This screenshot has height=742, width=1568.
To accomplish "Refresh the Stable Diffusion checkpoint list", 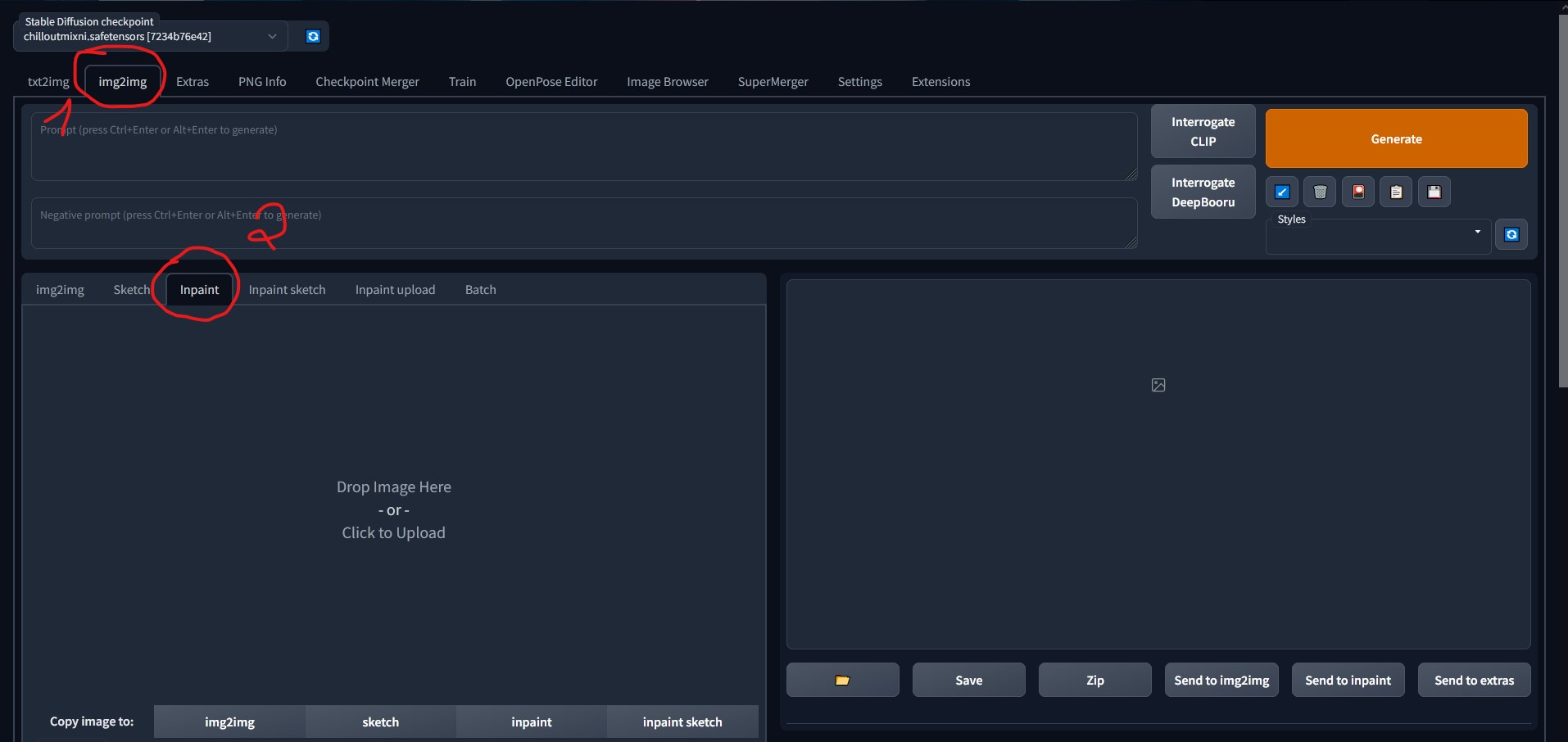I will (312, 36).
